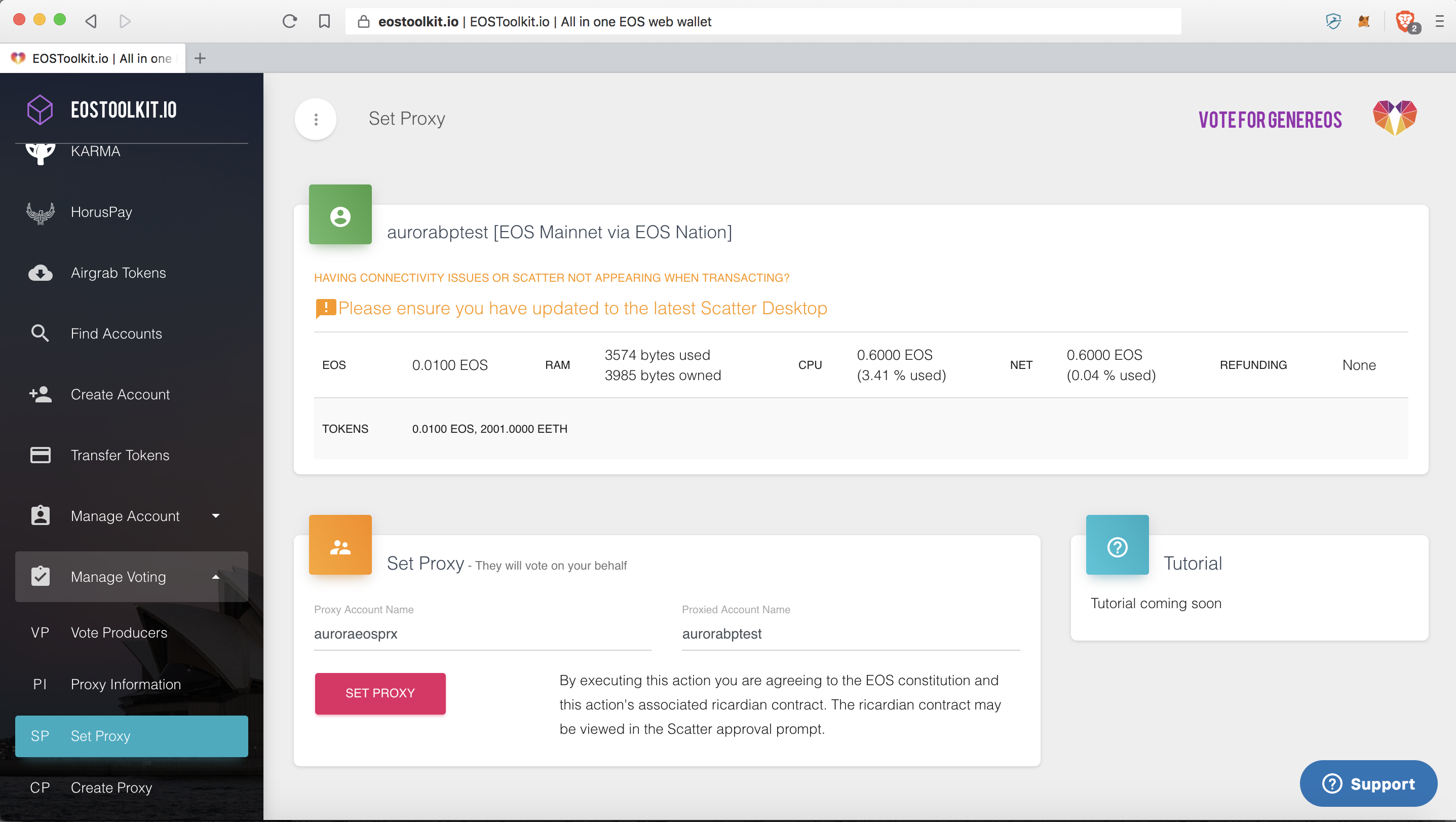This screenshot has width=1456, height=822.
Task: Click the NET 0.04 % used value
Action: tap(1110, 376)
